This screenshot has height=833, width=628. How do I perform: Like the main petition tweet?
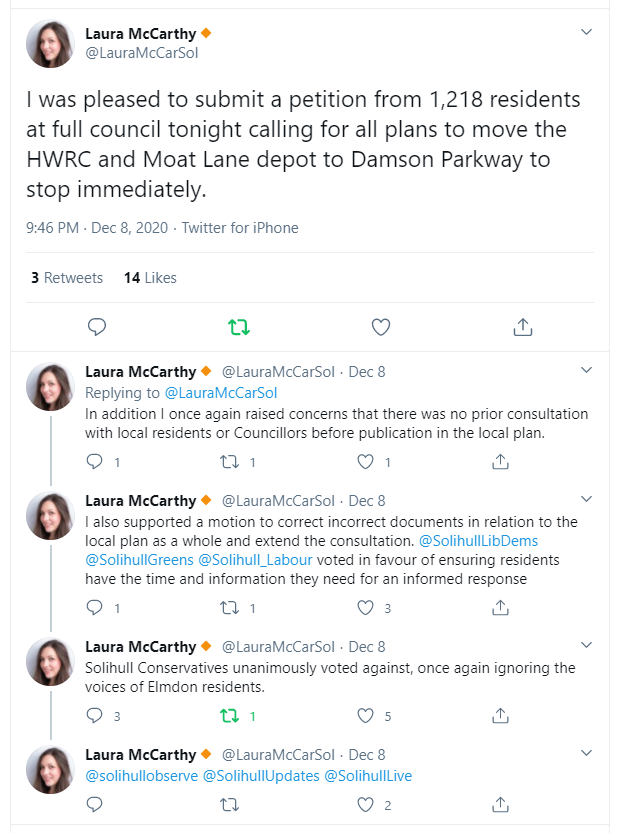[380, 327]
